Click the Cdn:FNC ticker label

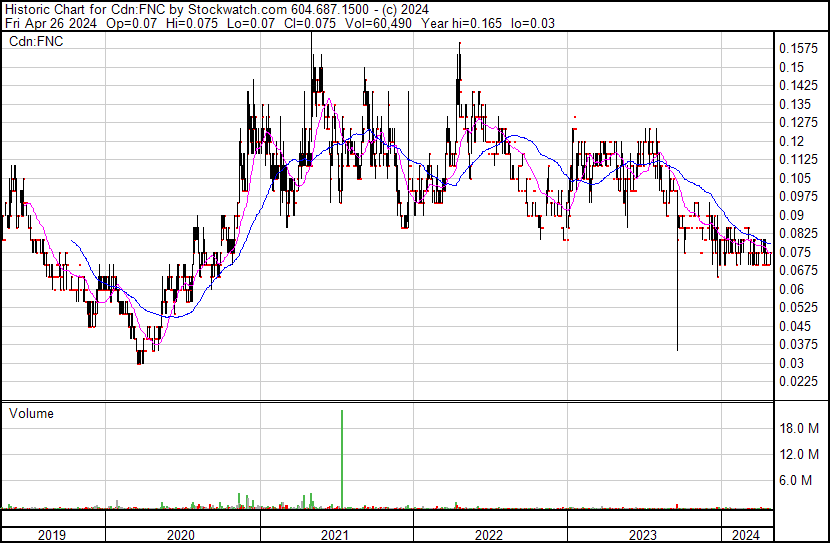pyautogui.click(x=35, y=42)
